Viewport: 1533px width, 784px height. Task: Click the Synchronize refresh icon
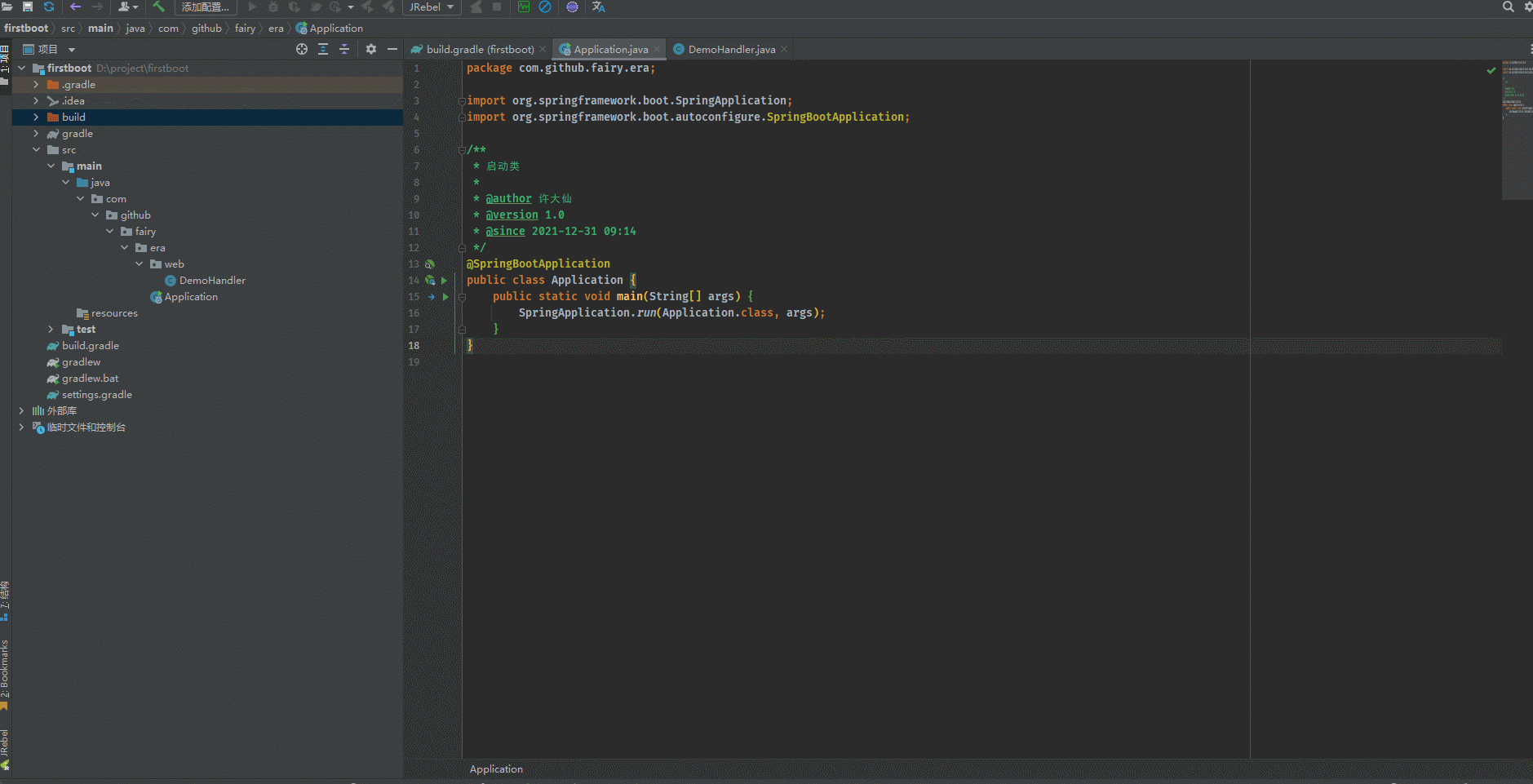pyautogui.click(x=49, y=7)
